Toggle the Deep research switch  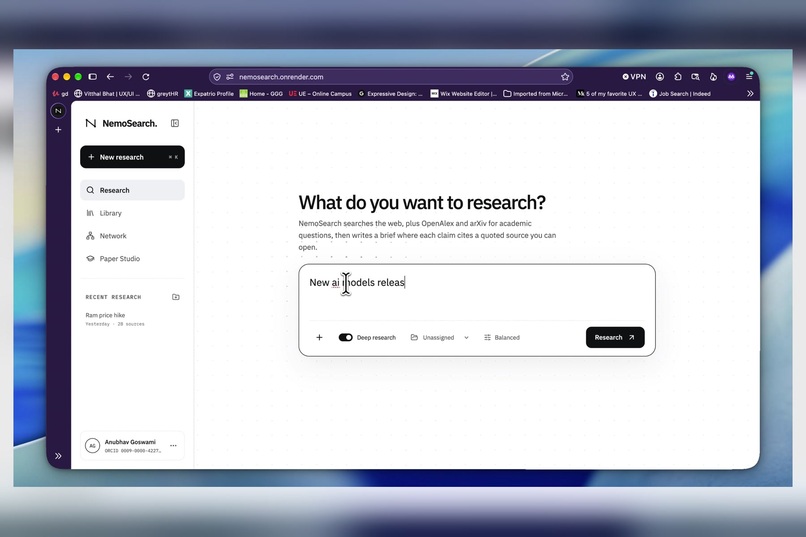(x=345, y=338)
